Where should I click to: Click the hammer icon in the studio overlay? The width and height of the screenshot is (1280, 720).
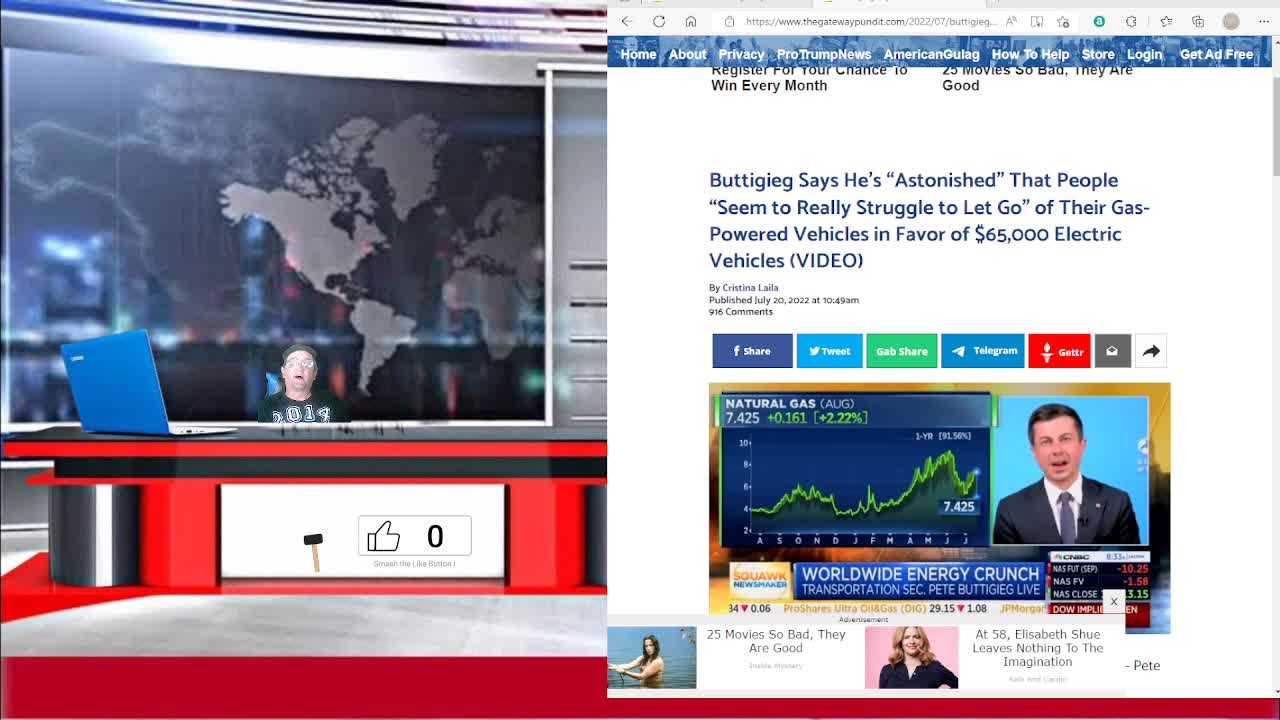314,551
